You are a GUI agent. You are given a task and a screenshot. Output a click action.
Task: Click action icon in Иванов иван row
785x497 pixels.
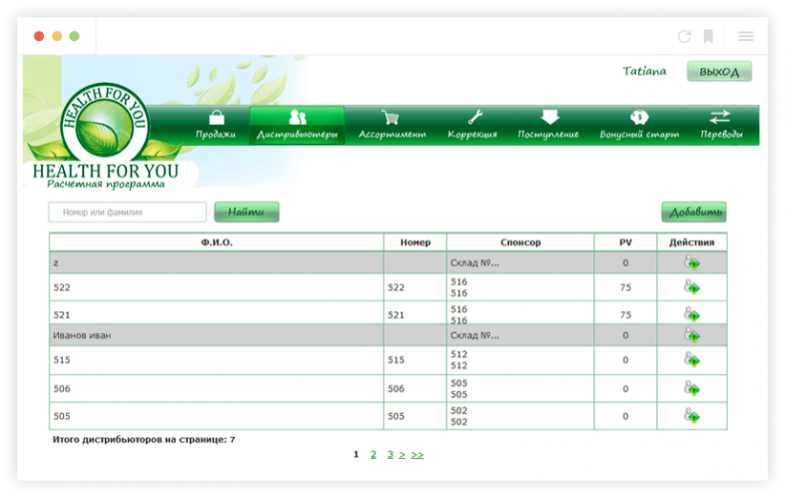691,336
